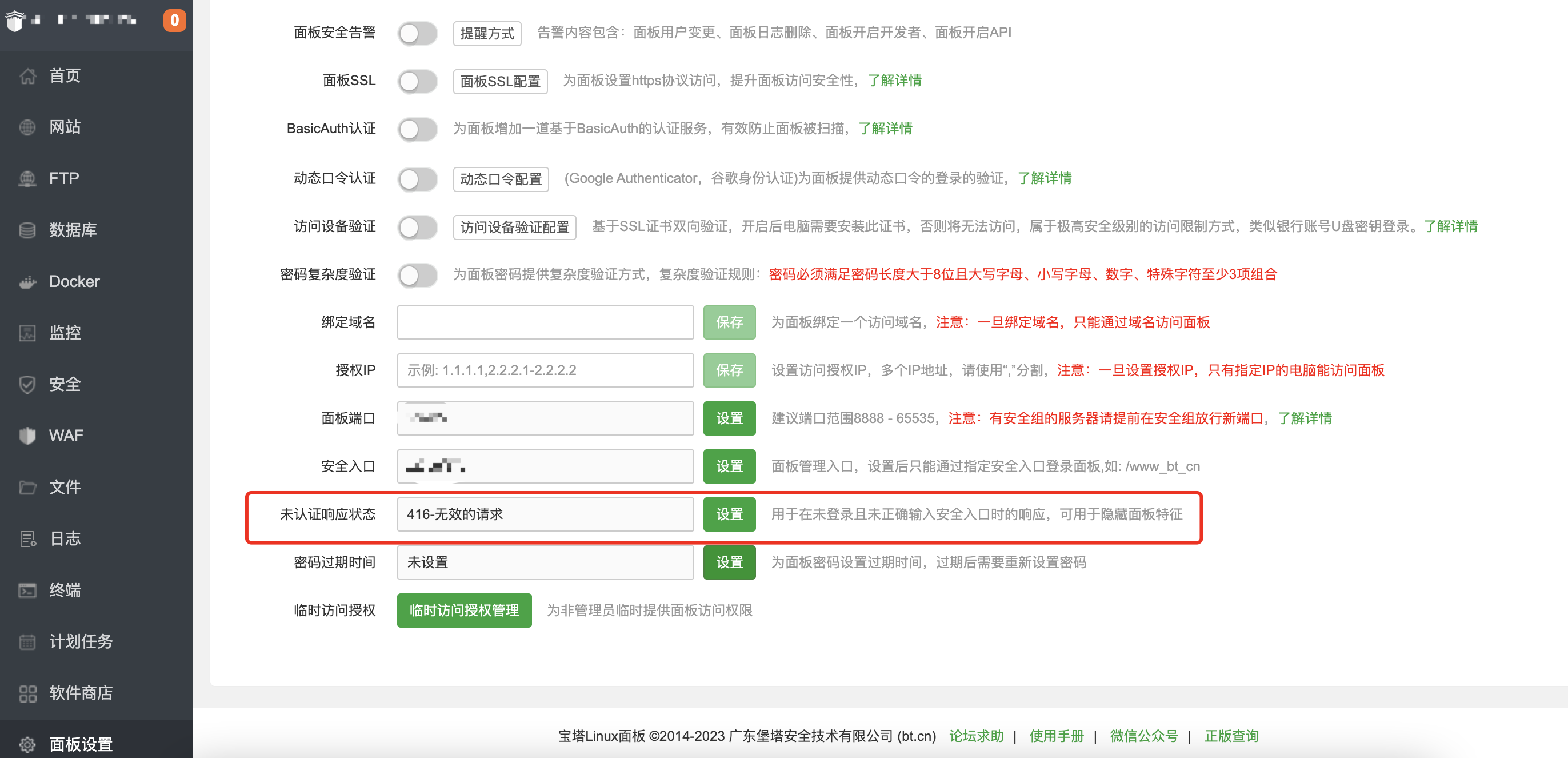
Task: Open the 论坛求助 footer link
Action: click(977, 736)
